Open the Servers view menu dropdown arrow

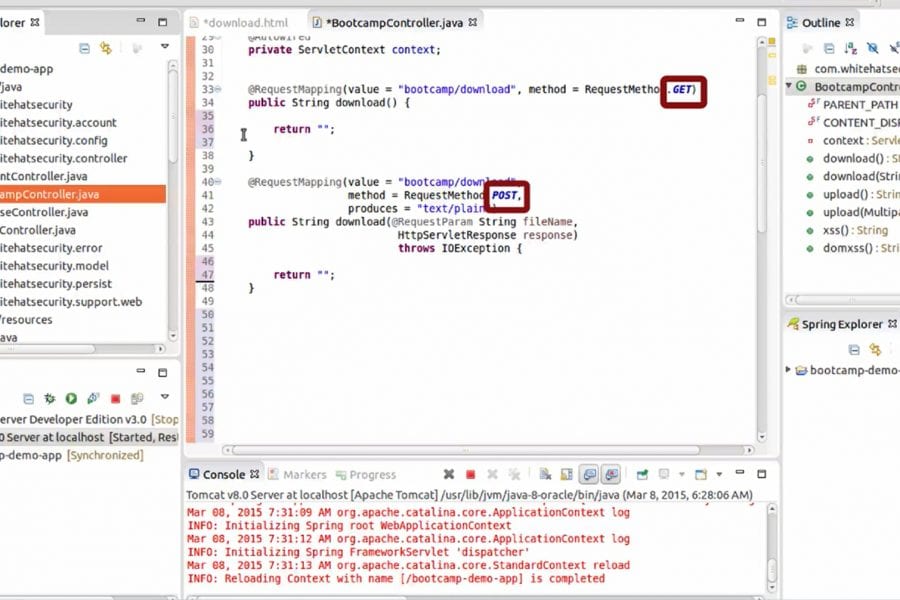click(x=165, y=398)
